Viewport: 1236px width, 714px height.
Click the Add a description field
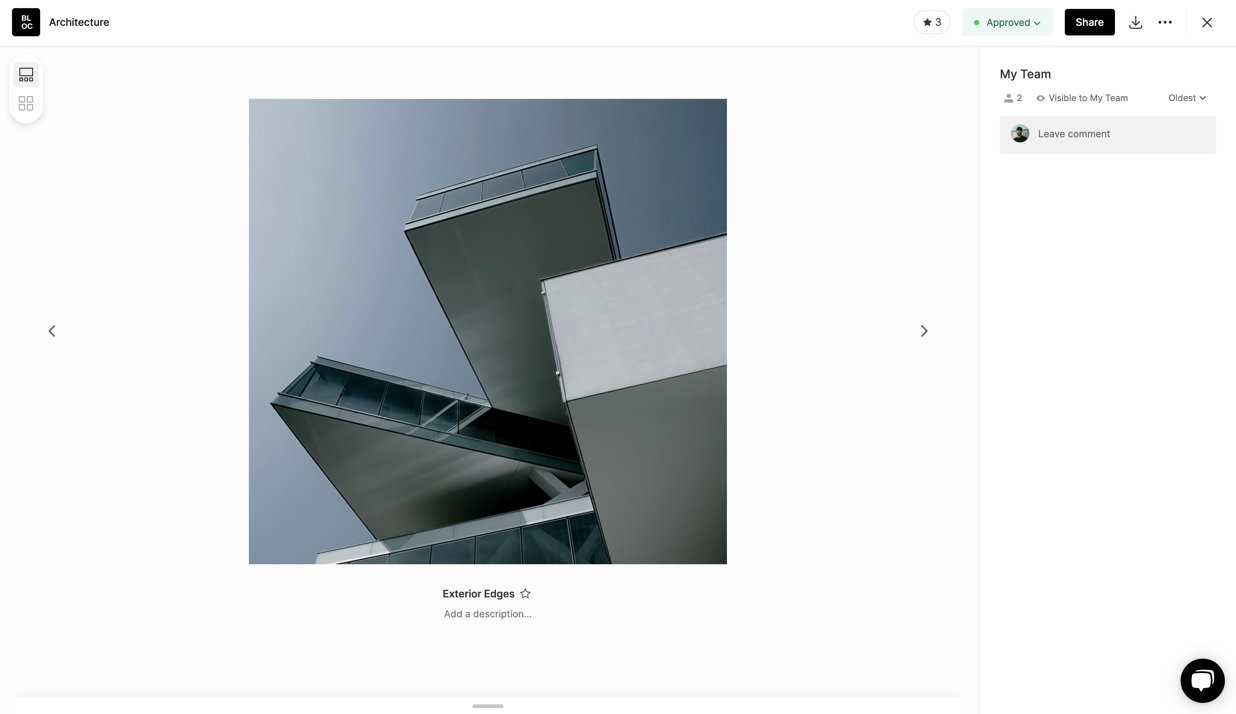[487, 614]
